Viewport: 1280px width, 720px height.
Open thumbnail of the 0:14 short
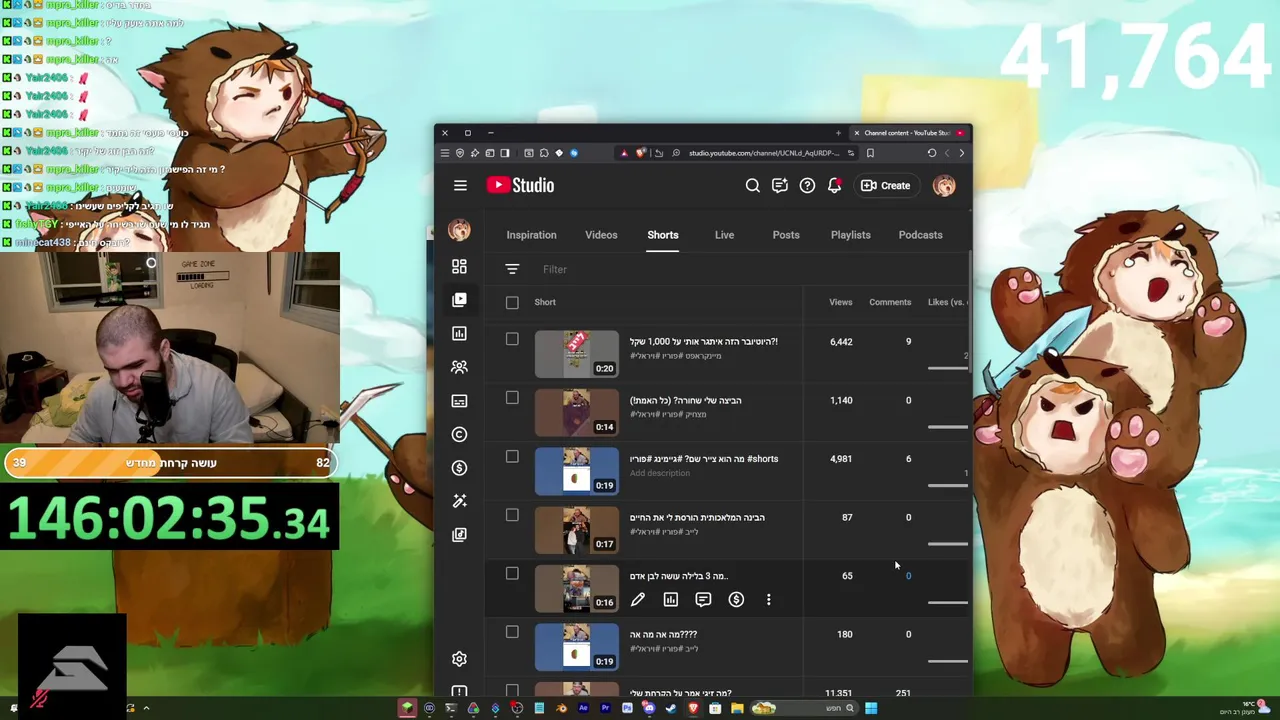pyautogui.click(x=577, y=413)
